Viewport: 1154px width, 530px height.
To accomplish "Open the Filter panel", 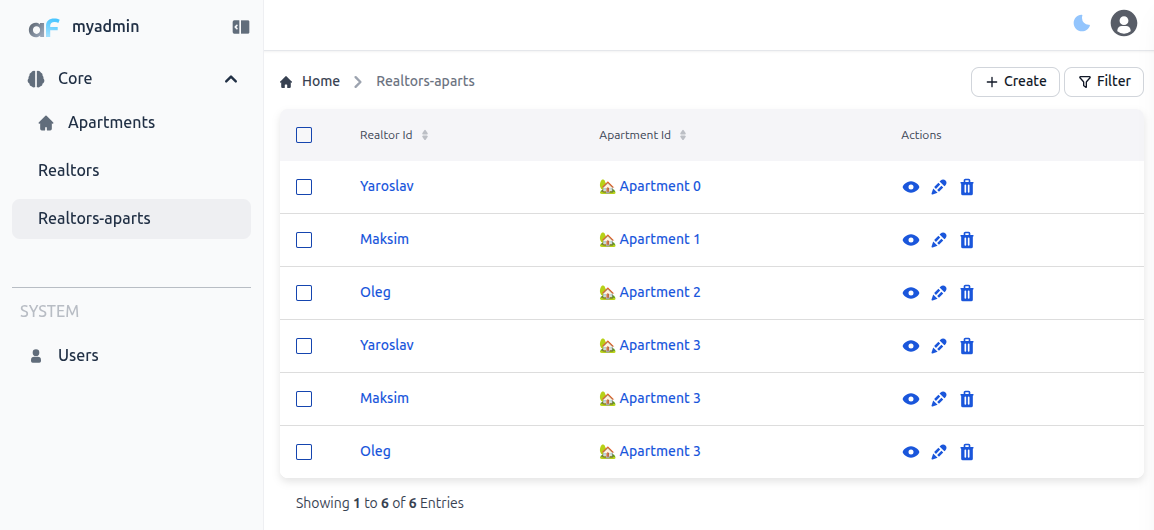I will click(1104, 82).
